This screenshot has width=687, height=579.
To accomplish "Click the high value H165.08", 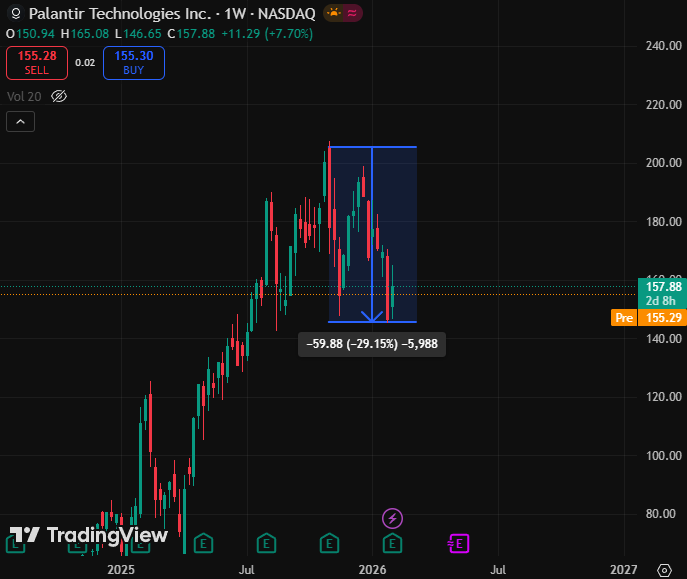I will coord(85,34).
